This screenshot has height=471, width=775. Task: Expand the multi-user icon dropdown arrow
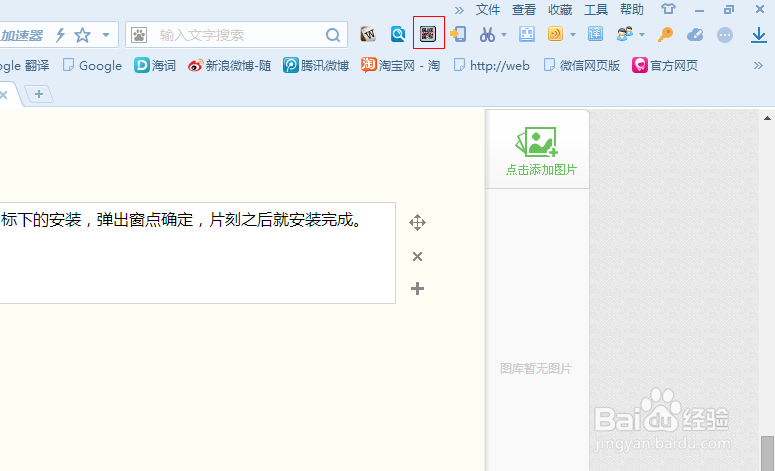pyautogui.click(x=642, y=35)
